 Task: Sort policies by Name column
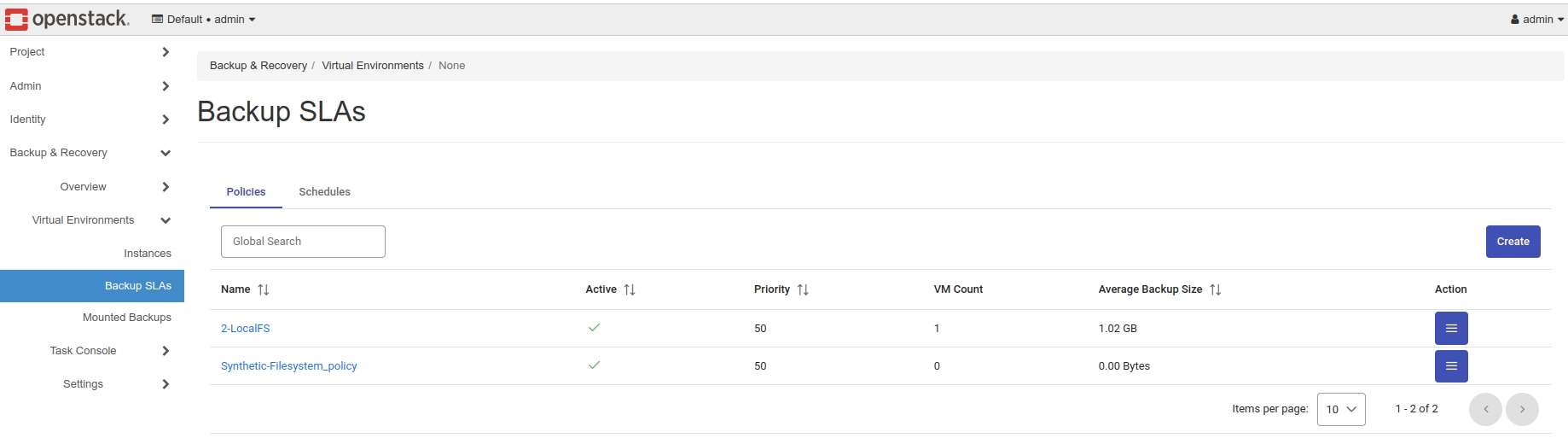coord(263,290)
